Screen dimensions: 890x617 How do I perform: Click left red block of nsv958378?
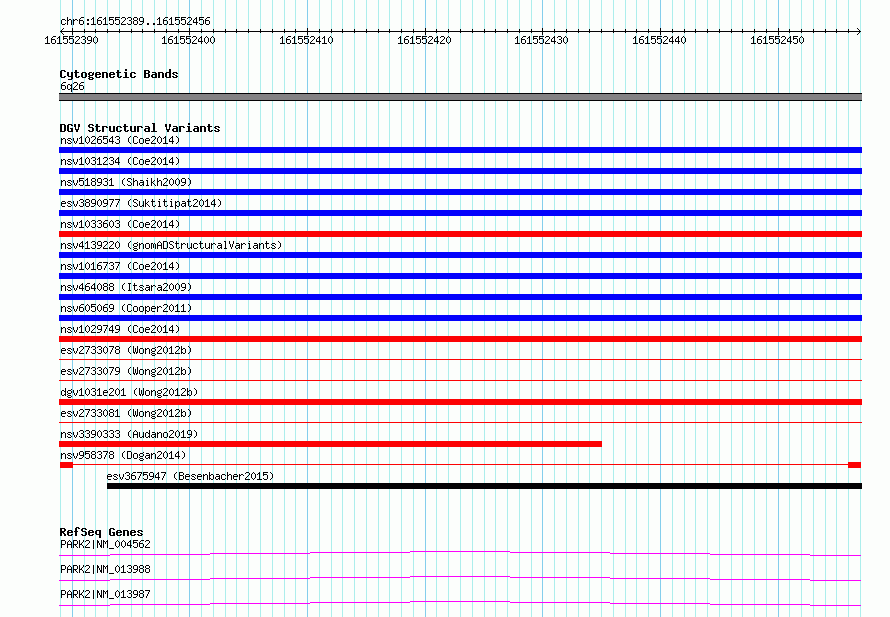click(66, 465)
